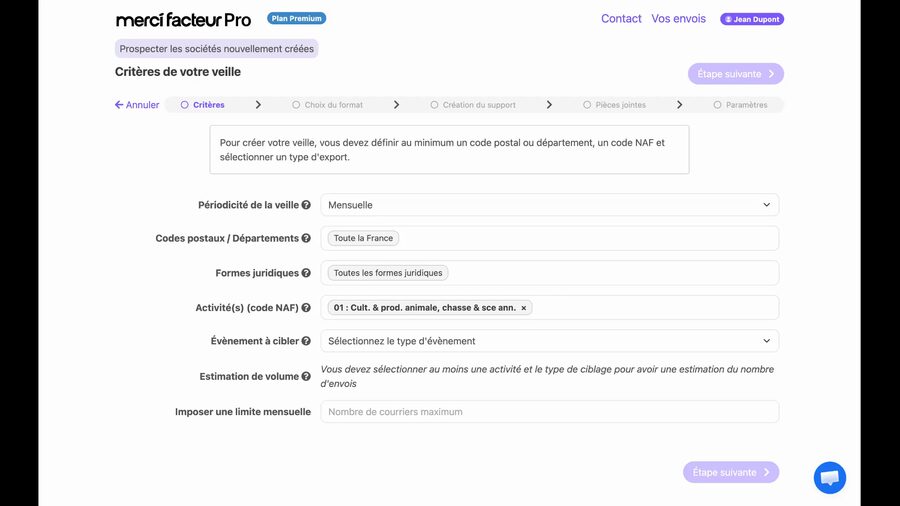Viewport: 900px width, 506px height.
Task: Click the Nombre de courriers maximum field
Action: (x=549, y=412)
